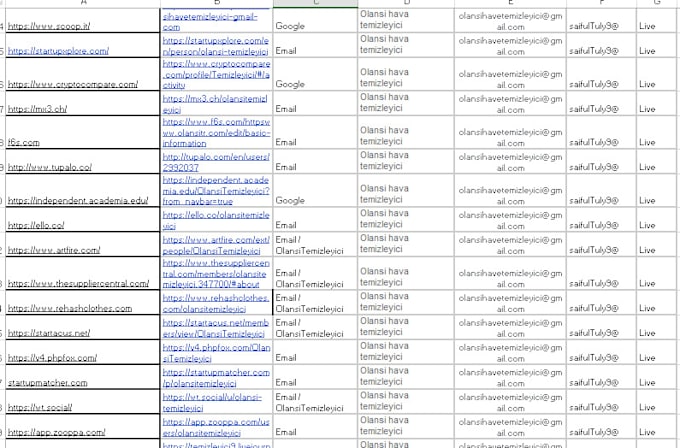The height and width of the screenshot is (448, 680).
Task: Select the Email cell in the mx3.ch row
Action: [315, 104]
